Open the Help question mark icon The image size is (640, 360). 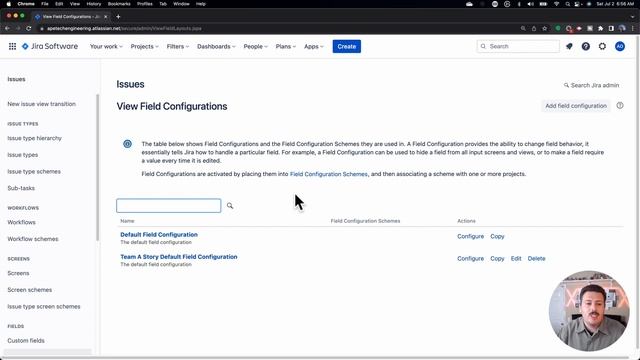click(586, 47)
